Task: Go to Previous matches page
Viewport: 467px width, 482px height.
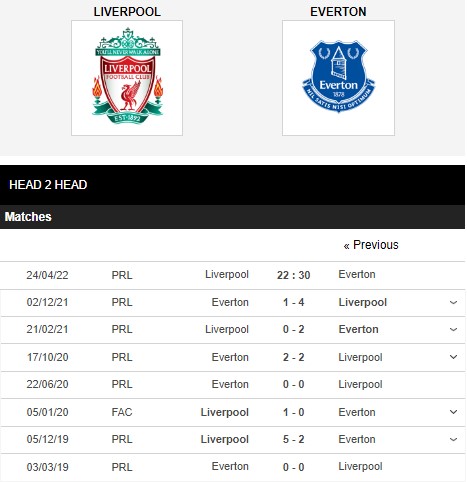Action: pyautogui.click(x=371, y=245)
